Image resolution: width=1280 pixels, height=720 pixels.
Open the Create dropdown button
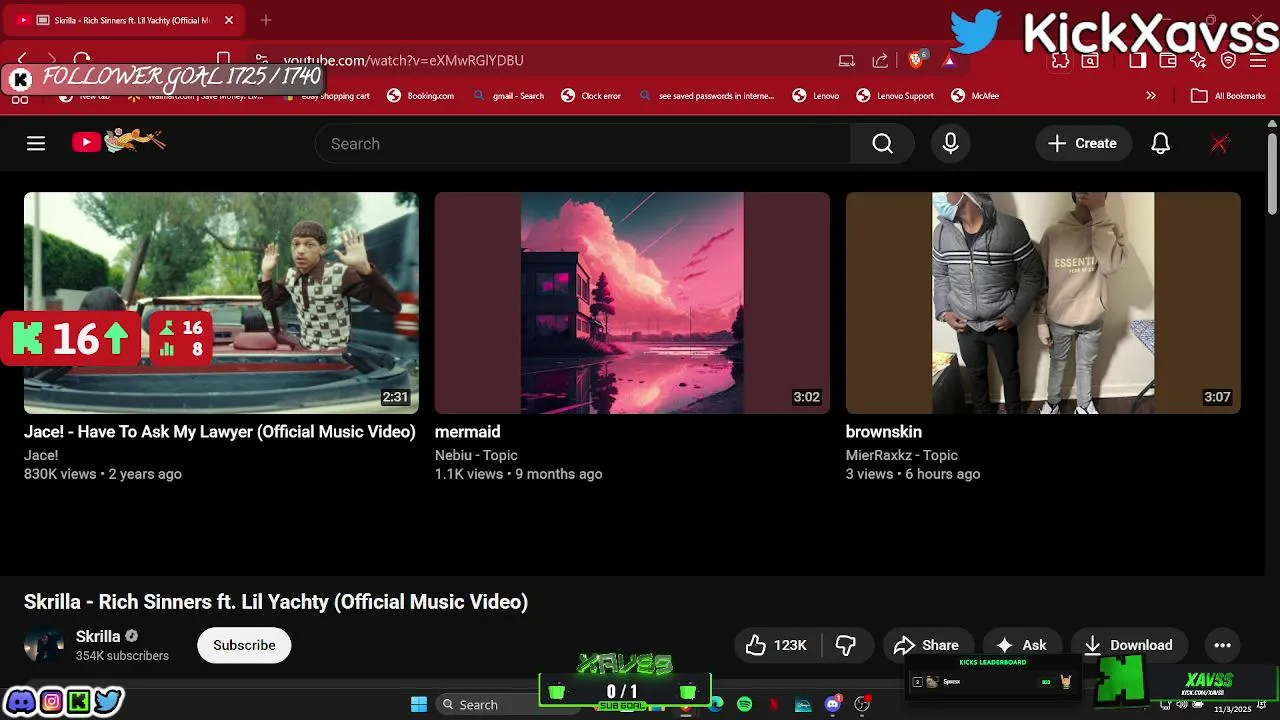click(x=1083, y=143)
